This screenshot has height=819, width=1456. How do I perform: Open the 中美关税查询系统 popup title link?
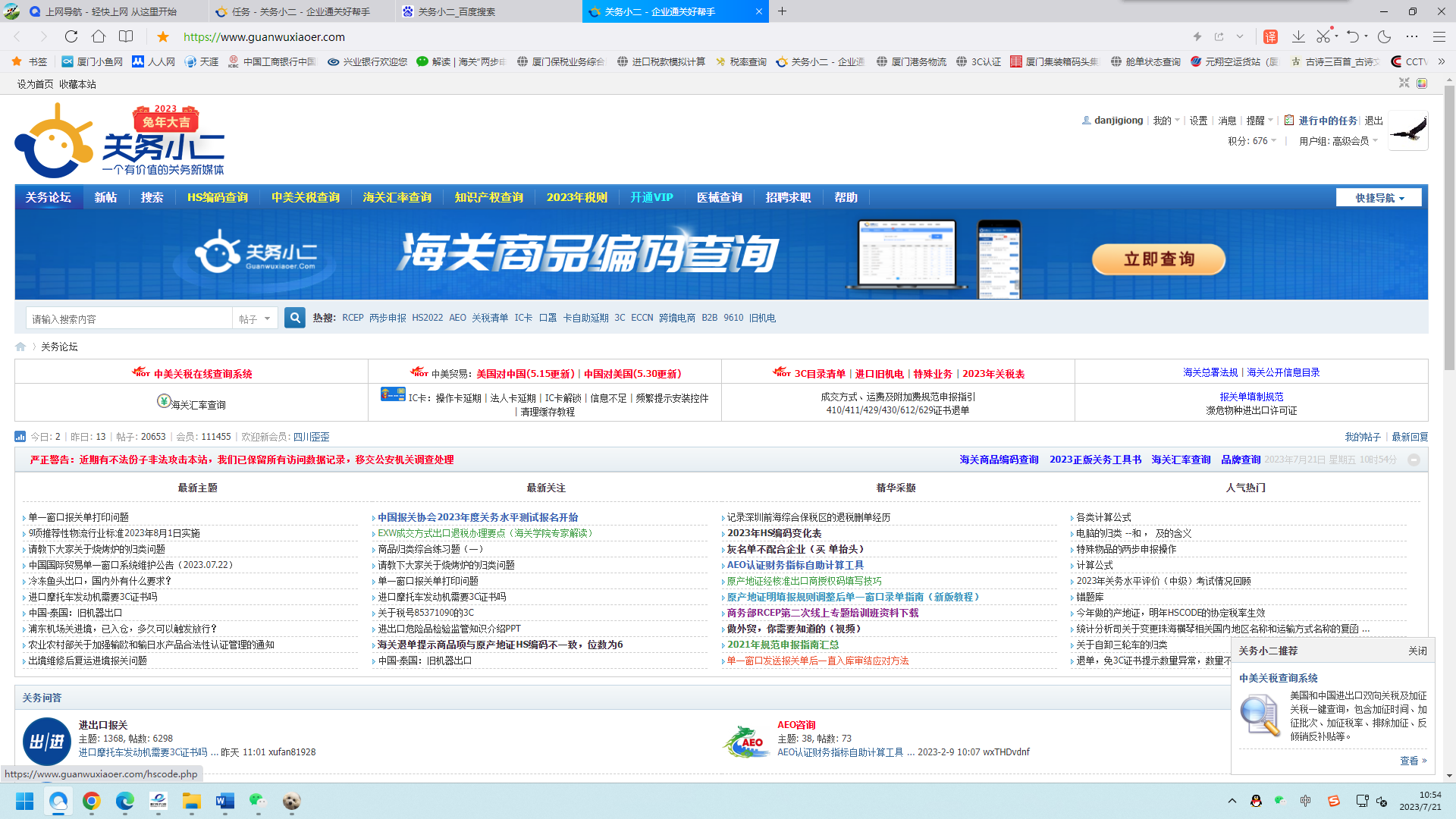coord(1279,678)
